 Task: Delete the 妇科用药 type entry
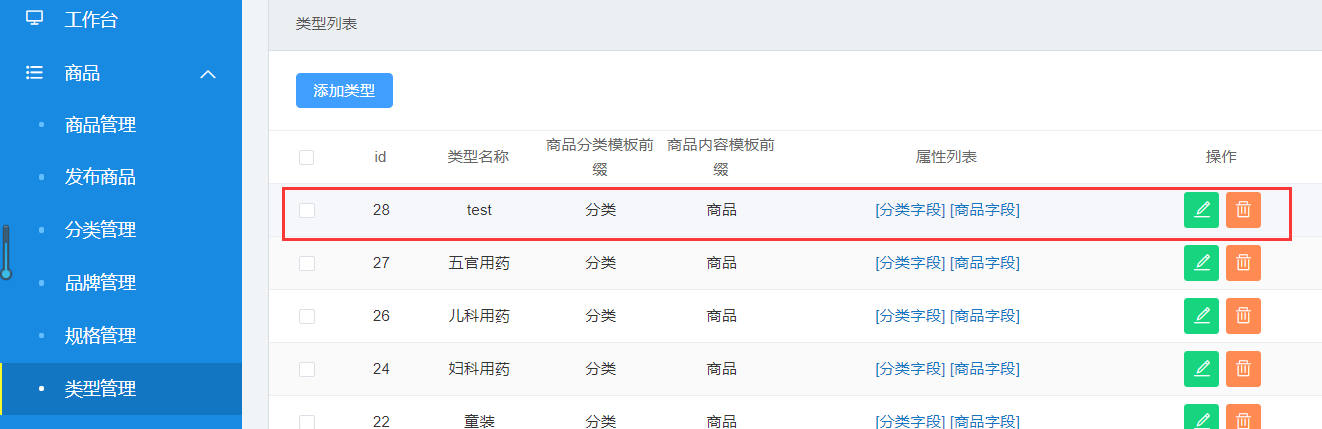(x=1243, y=369)
